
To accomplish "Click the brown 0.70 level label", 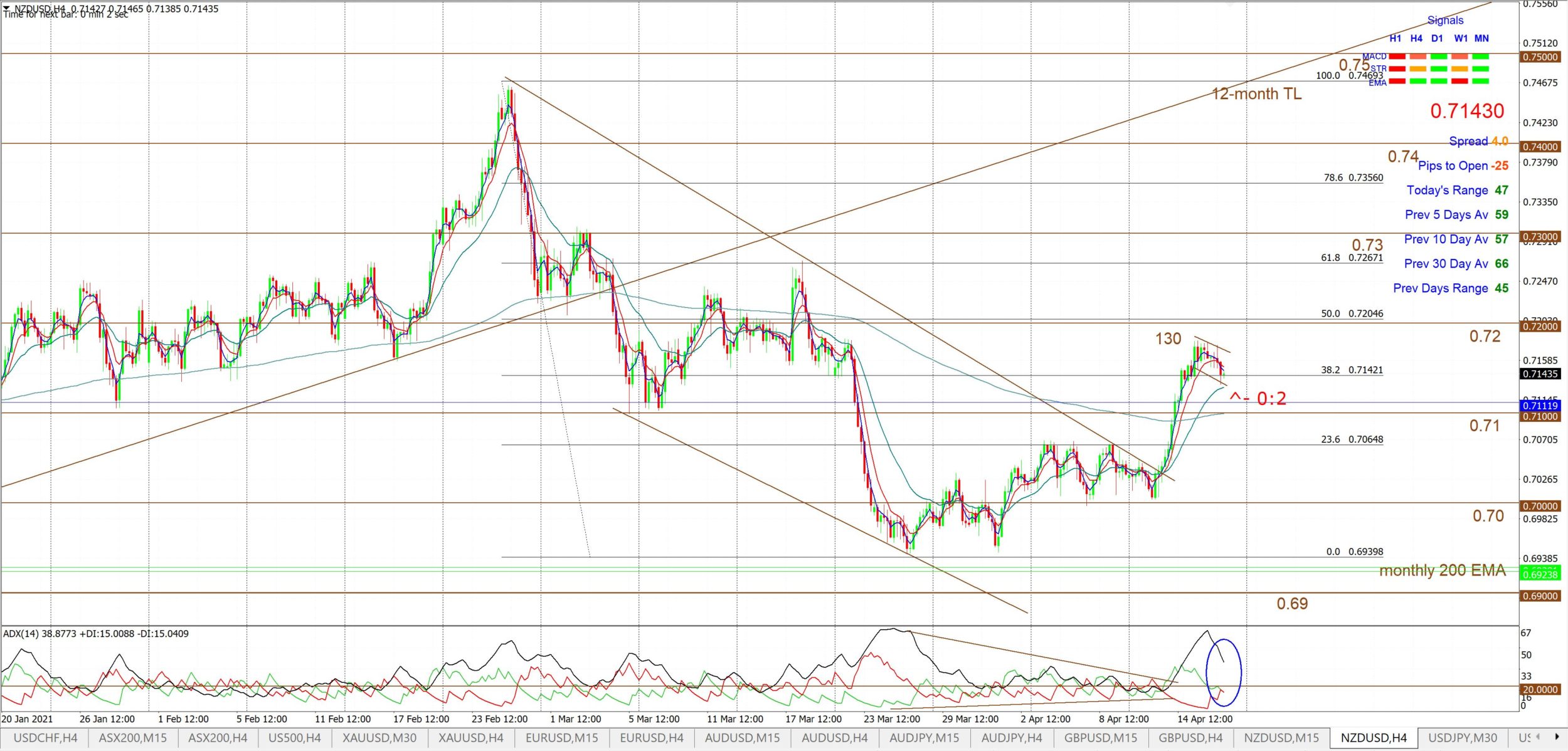I will click(1488, 516).
